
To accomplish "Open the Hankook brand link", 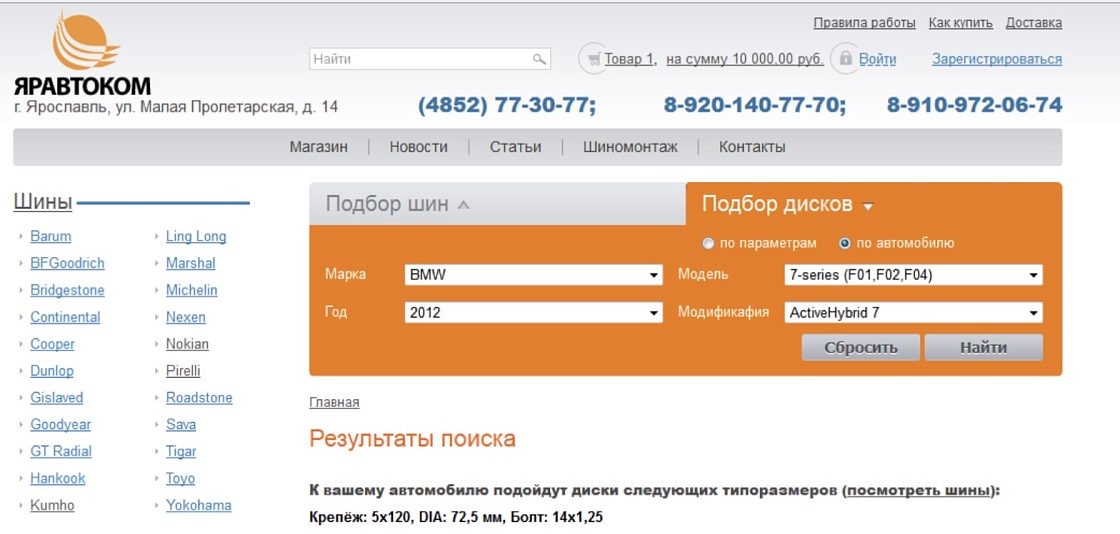I will click(57, 478).
